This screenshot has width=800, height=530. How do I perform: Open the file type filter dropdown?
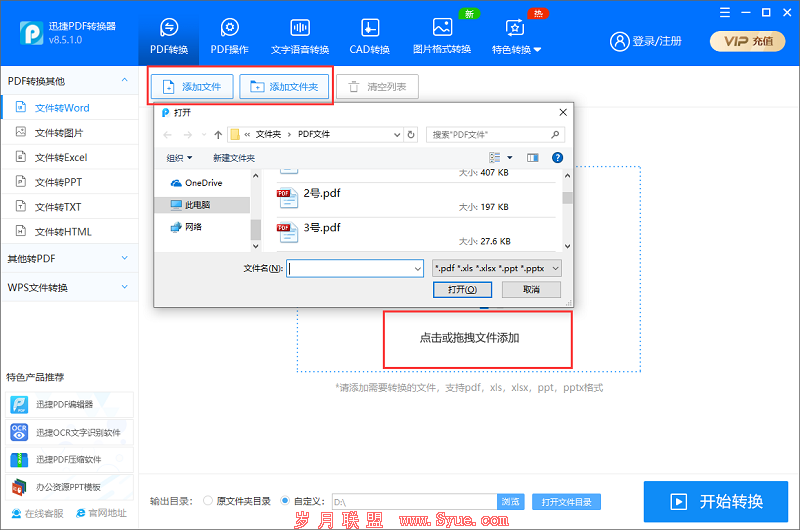(496, 268)
